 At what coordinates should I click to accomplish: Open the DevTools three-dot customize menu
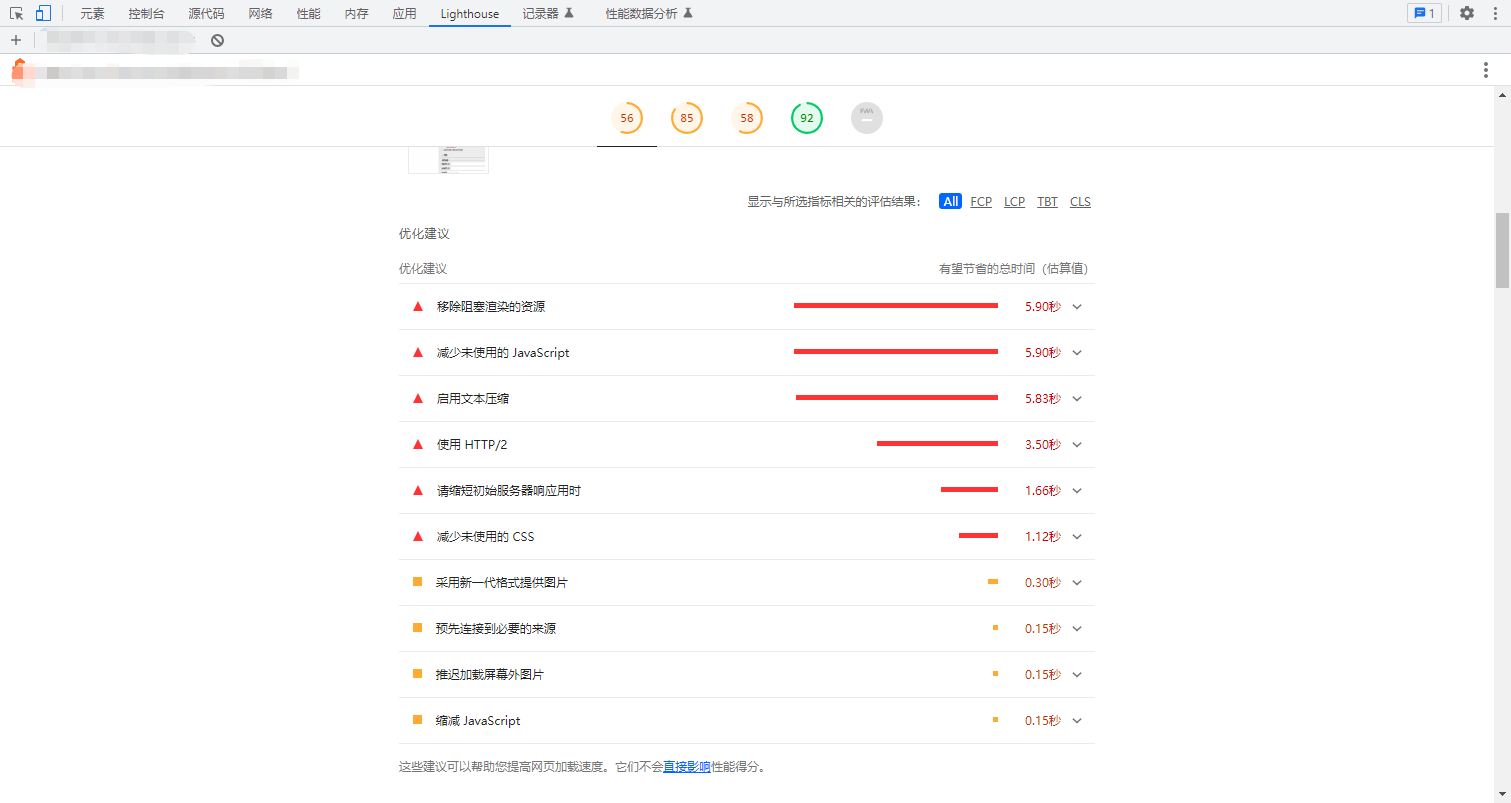point(1494,13)
